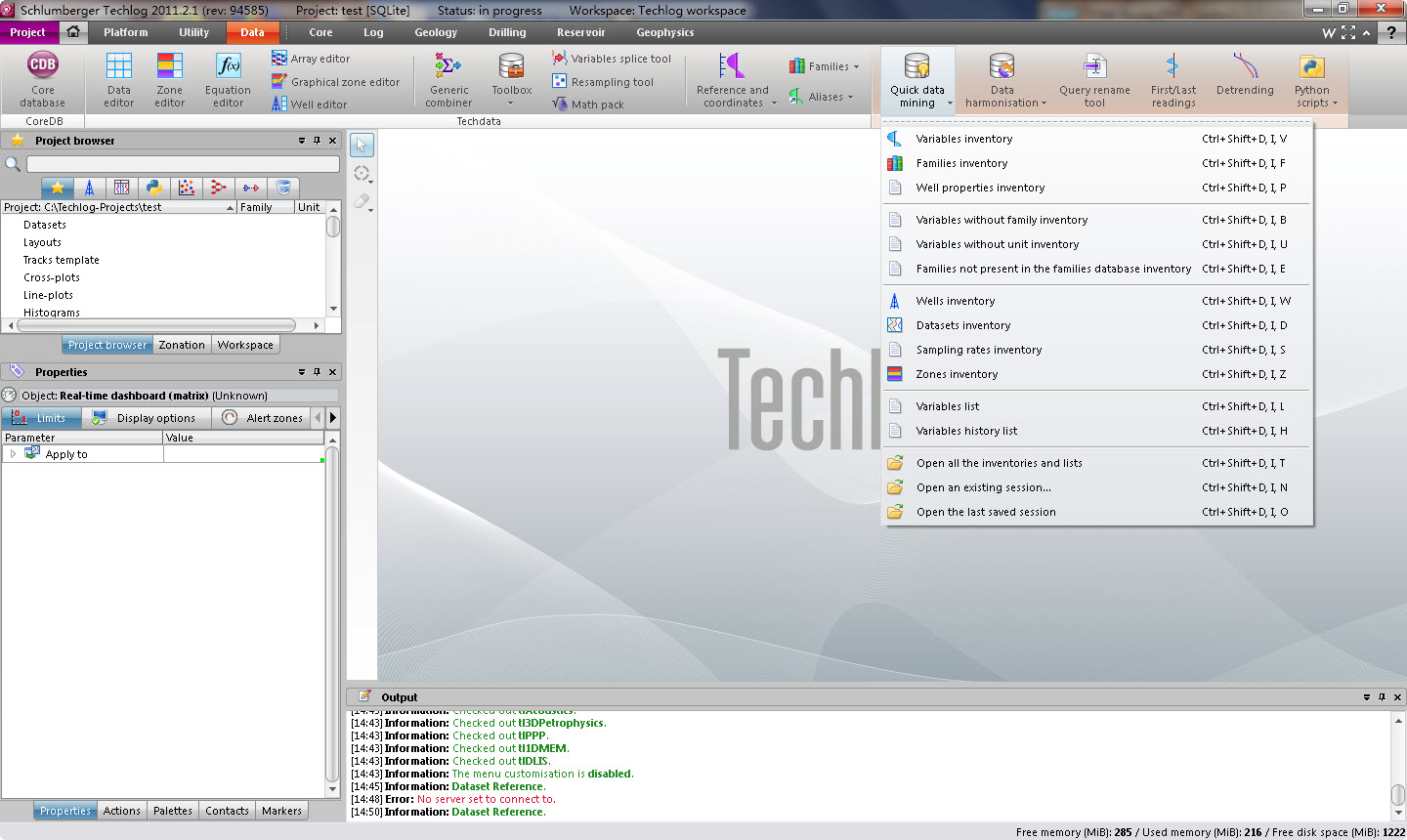The width and height of the screenshot is (1407, 840).
Task: Switch to the Zonation tab
Action: [182, 345]
